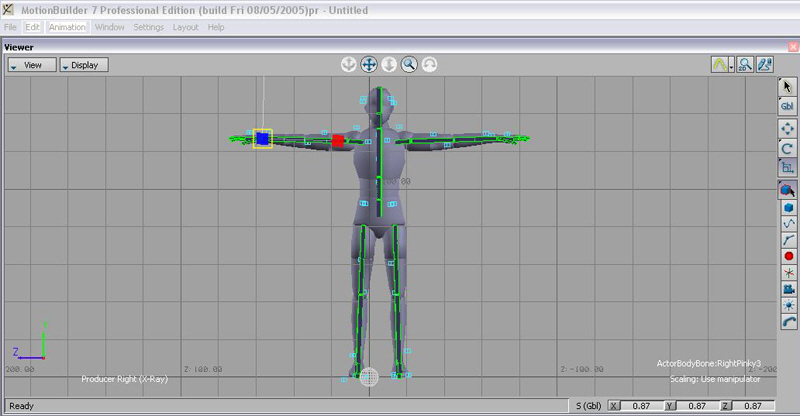Click the viewer zoom magnifier icon
800x416 pixels.
409,64
